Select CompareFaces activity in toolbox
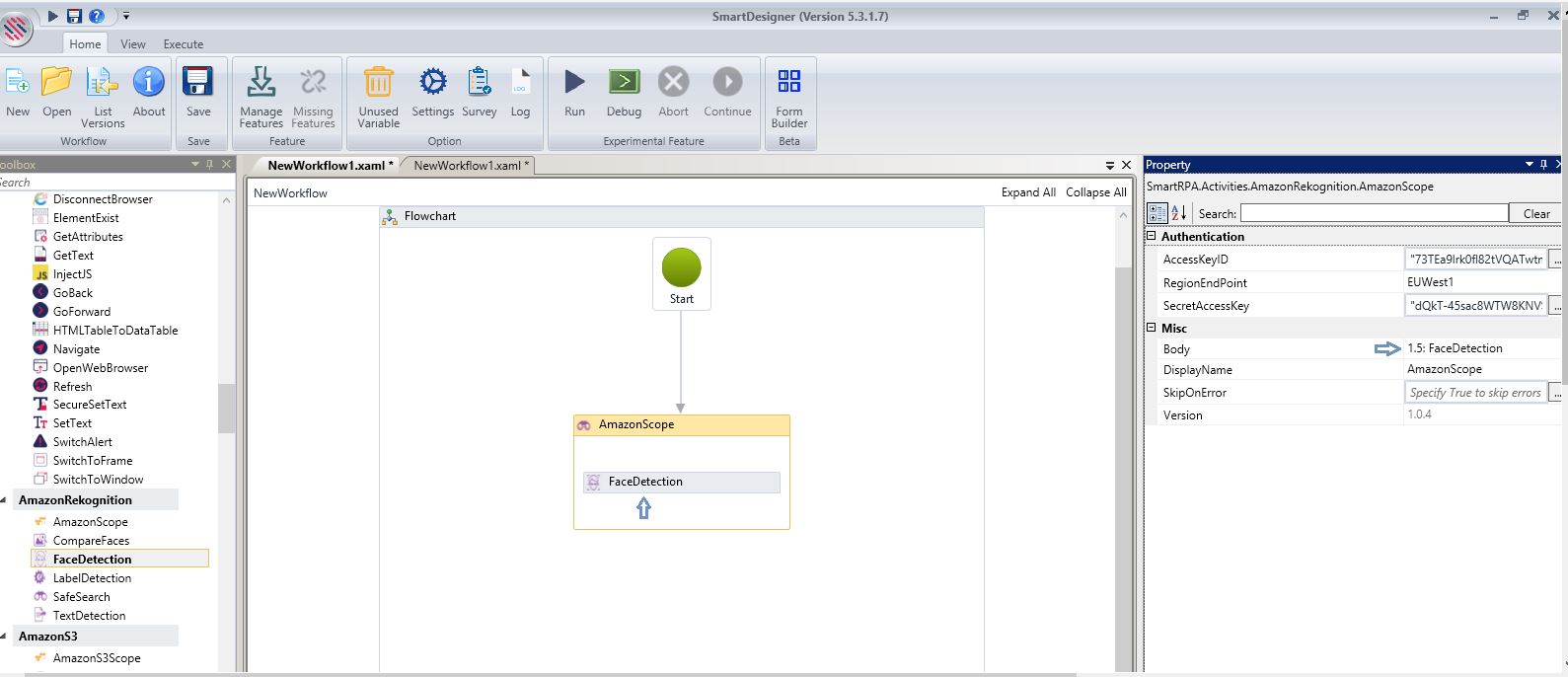Screen dimensions: 1568x677 [x=91, y=541]
